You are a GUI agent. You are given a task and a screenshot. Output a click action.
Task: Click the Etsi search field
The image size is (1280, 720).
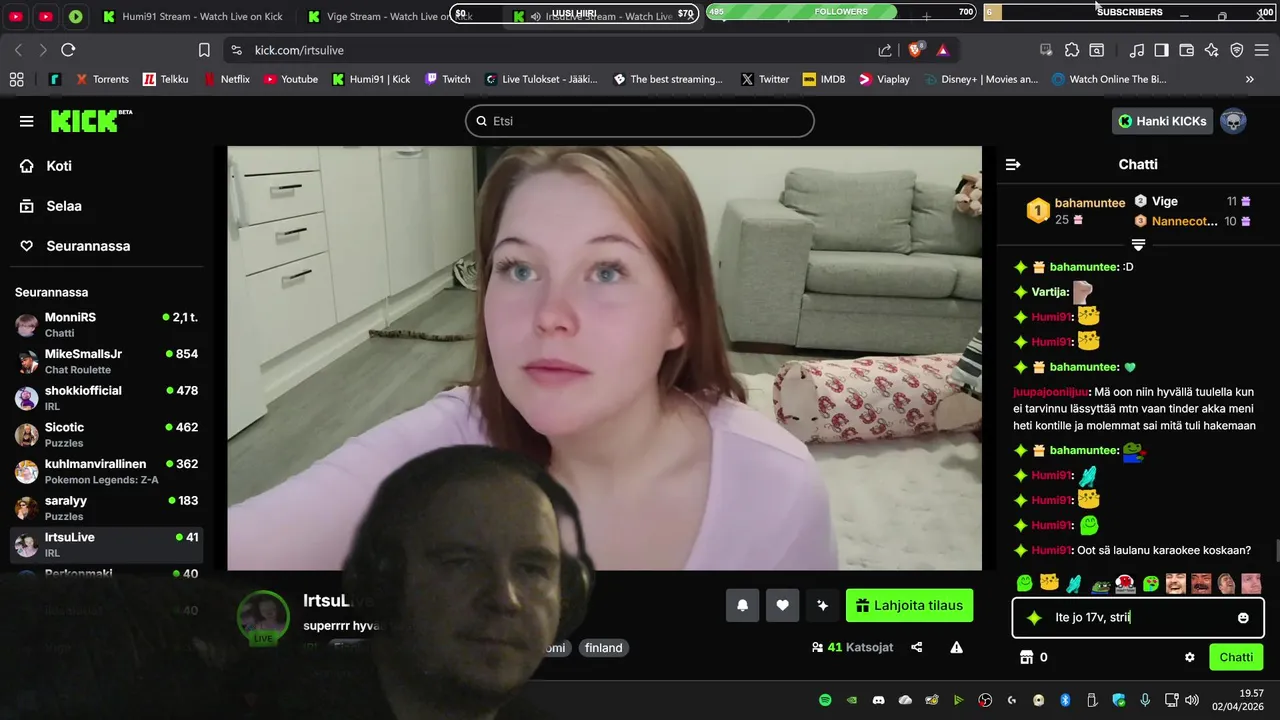point(640,121)
